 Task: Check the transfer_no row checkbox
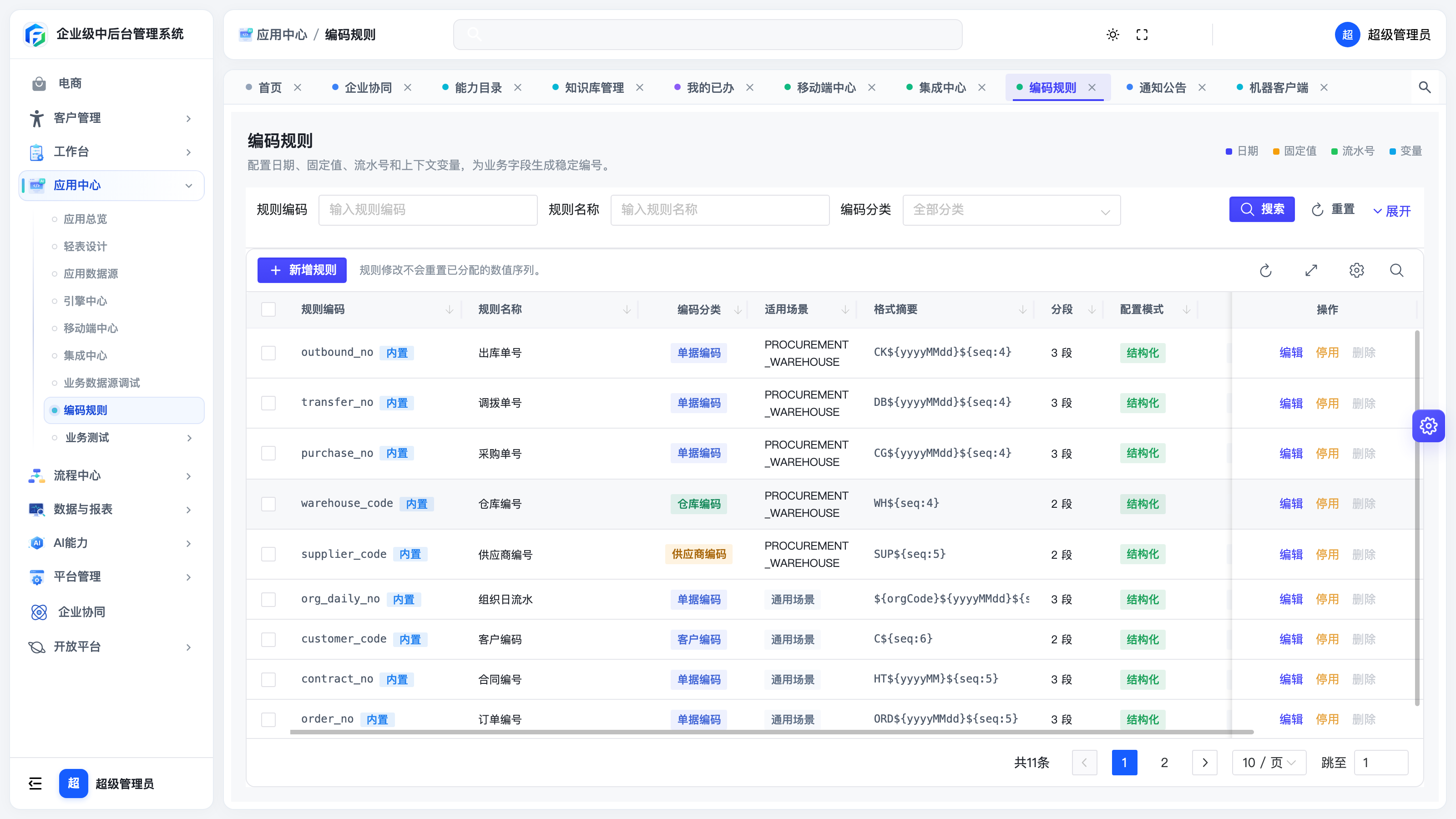[x=268, y=403]
